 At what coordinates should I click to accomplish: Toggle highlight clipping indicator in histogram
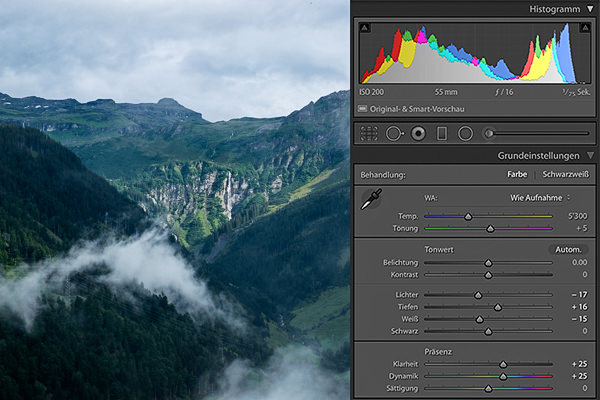pyautogui.click(x=585, y=28)
